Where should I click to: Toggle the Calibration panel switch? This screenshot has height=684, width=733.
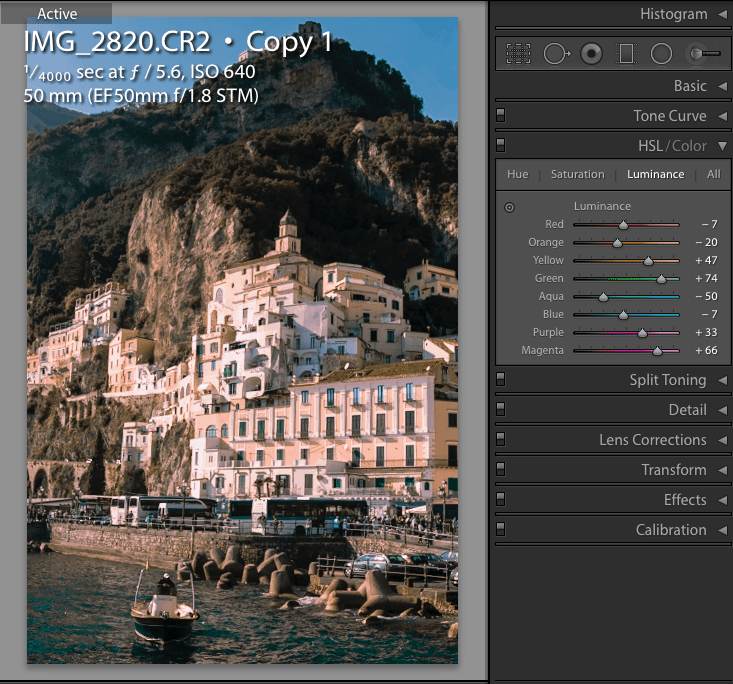coord(501,529)
